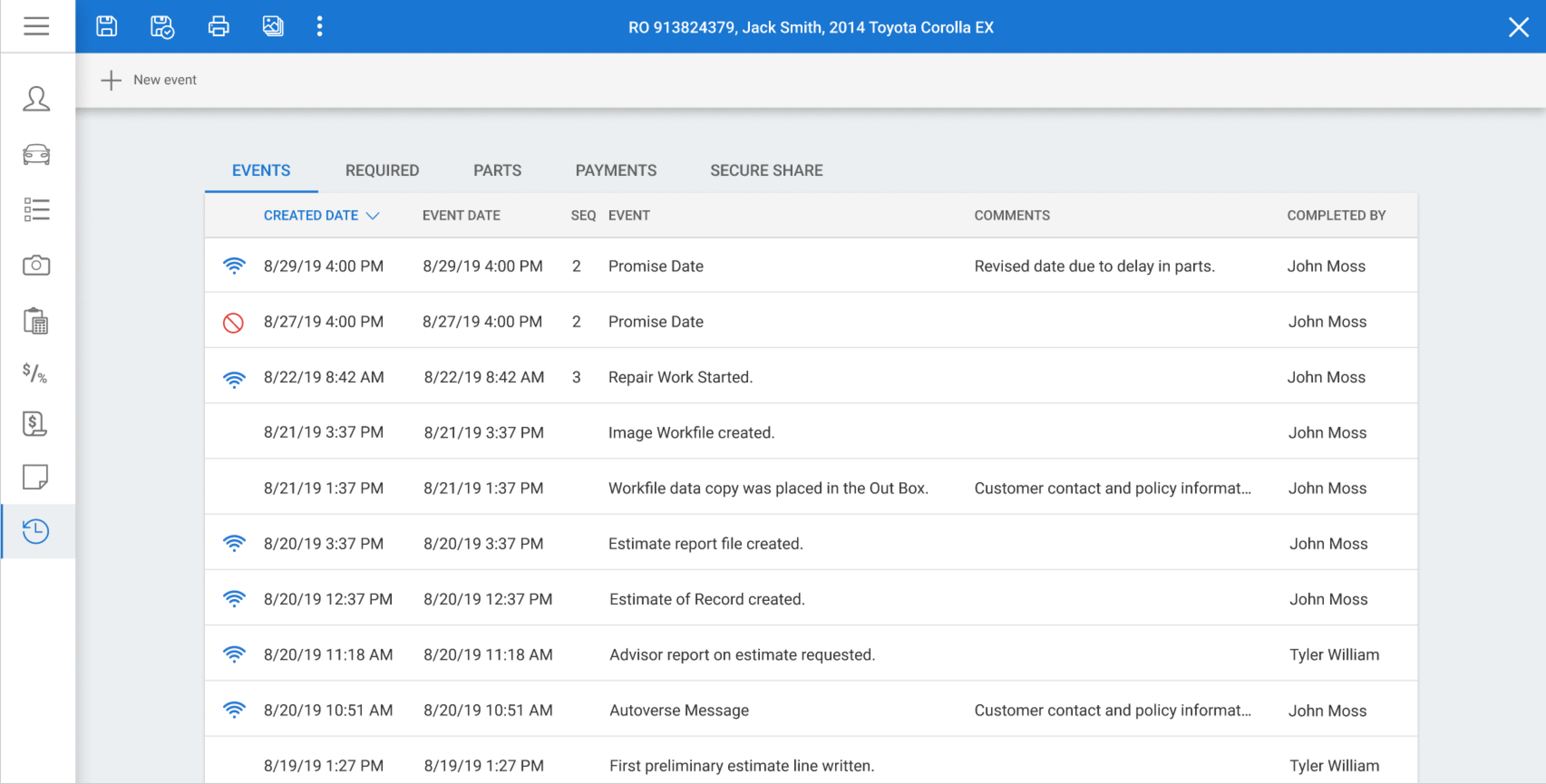The height and width of the screenshot is (784, 1546).
Task: Switch to the Secure Share tab
Action: click(766, 170)
